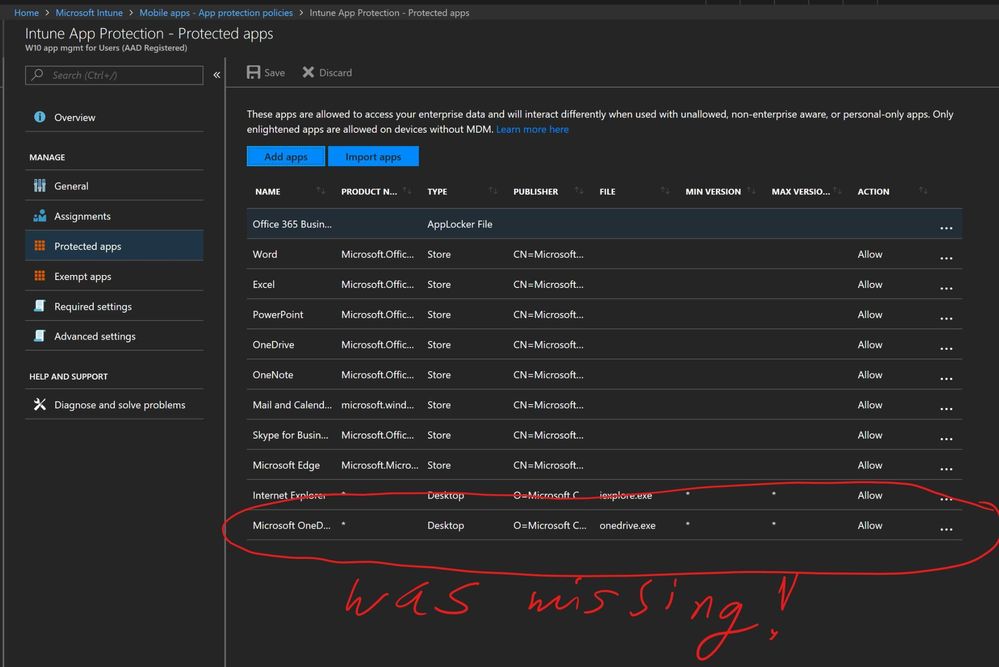Go to Home in the breadcrumb
The width and height of the screenshot is (999, 667).
point(26,12)
